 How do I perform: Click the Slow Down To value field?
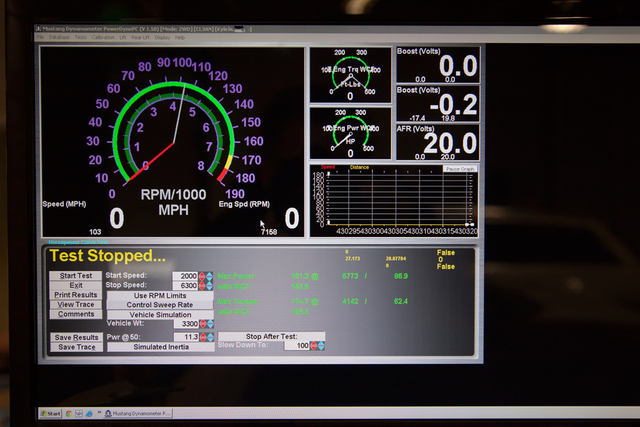[x=297, y=346]
